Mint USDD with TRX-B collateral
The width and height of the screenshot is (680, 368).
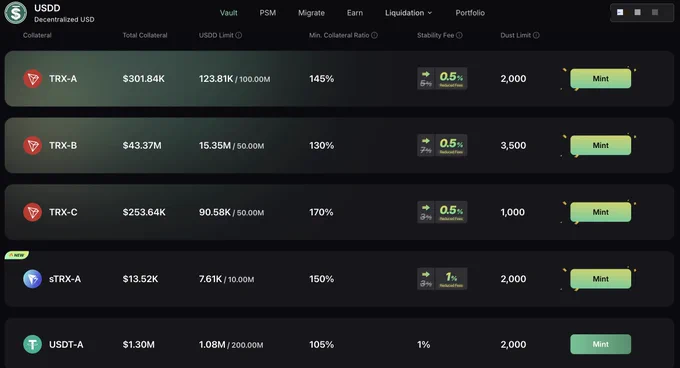click(x=601, y=146)
